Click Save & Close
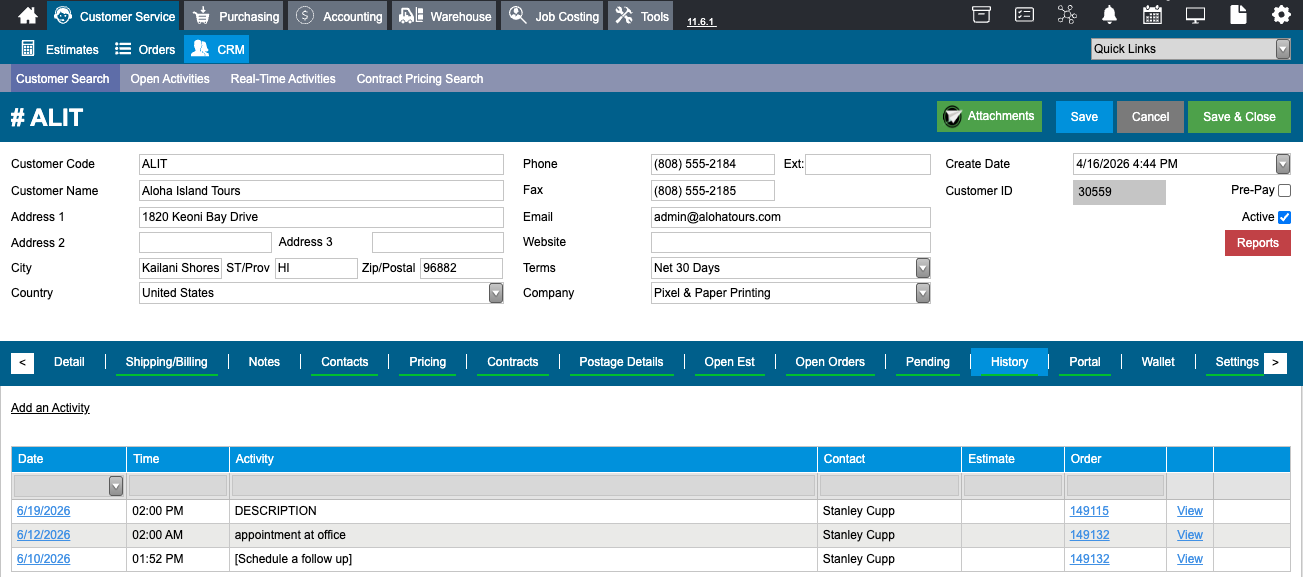1303x577 pixels. coord(1239,117)
